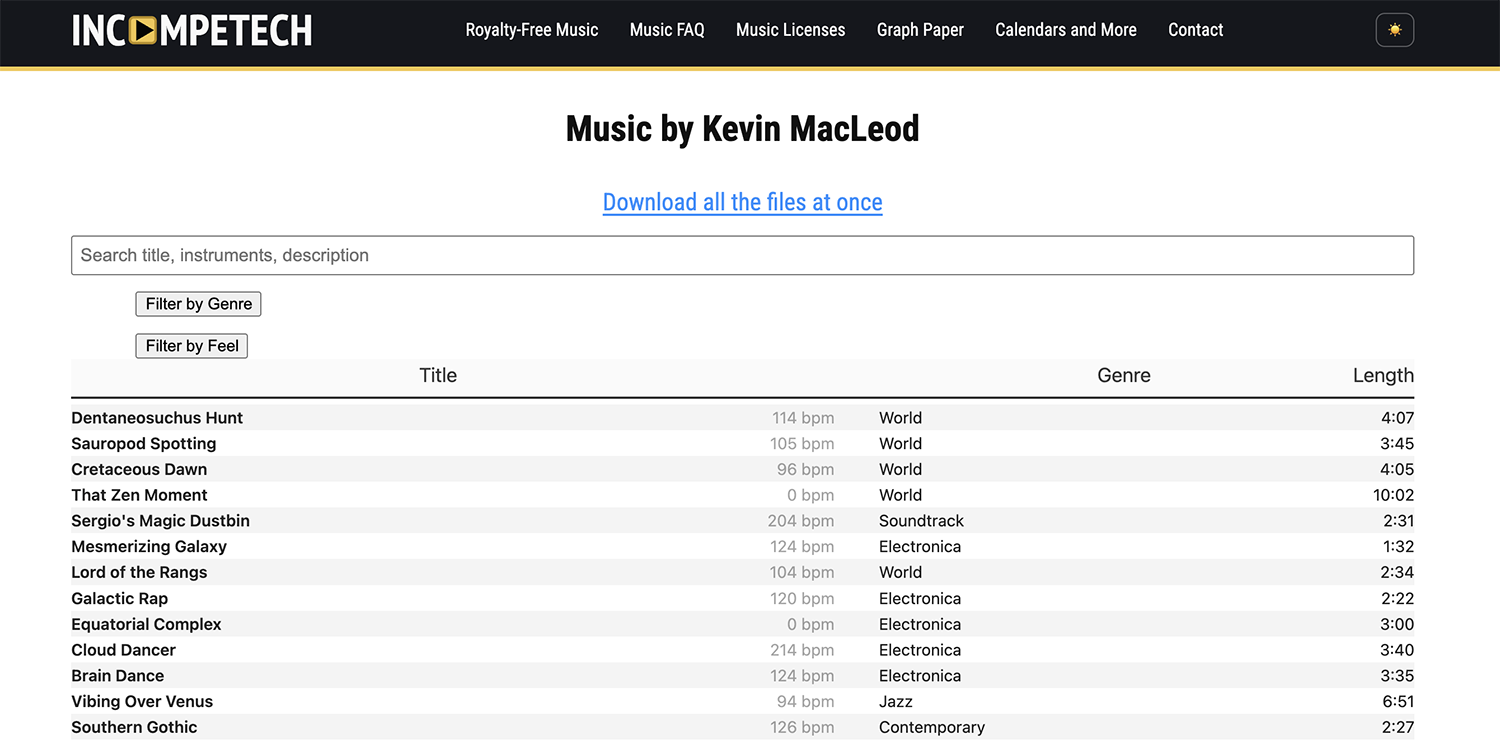Open the Cloud Dancer track

pos(124,650)
